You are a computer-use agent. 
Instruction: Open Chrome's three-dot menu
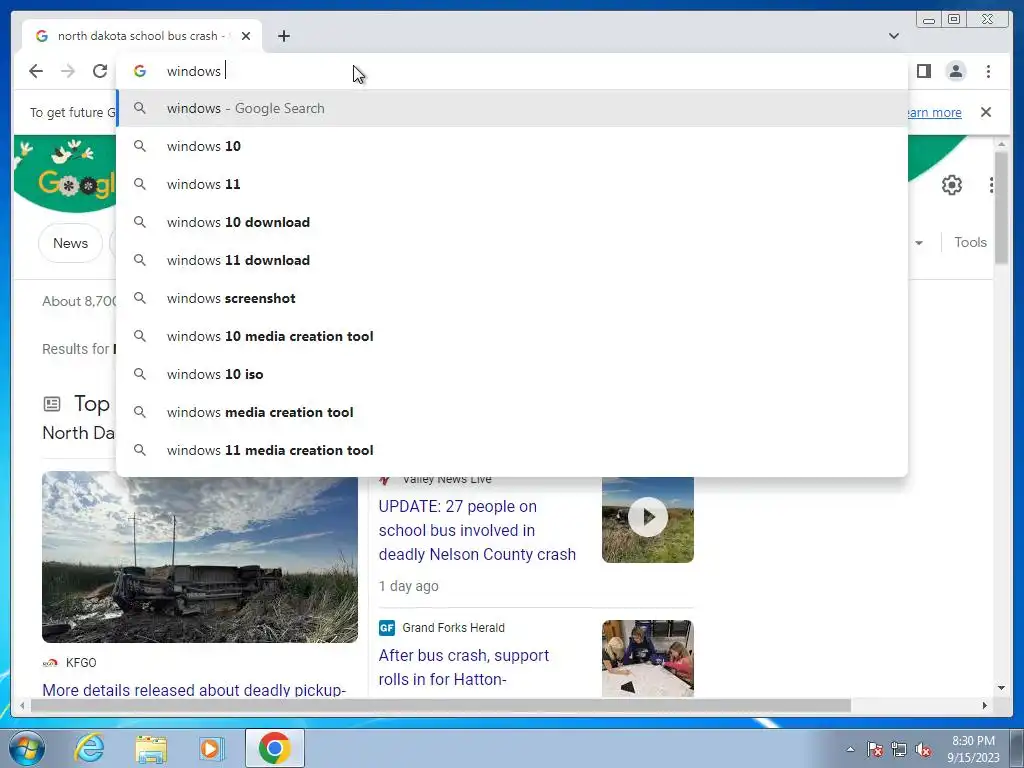(988, 71)
